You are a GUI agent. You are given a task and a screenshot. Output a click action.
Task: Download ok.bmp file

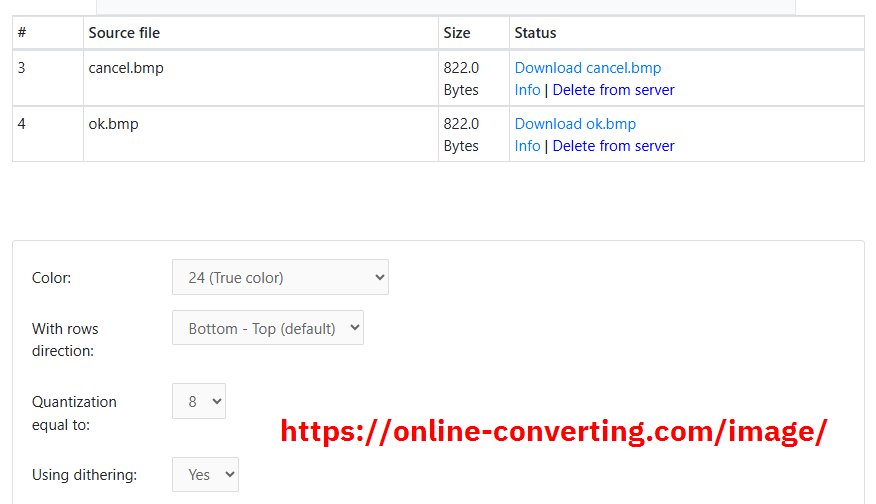575,123
